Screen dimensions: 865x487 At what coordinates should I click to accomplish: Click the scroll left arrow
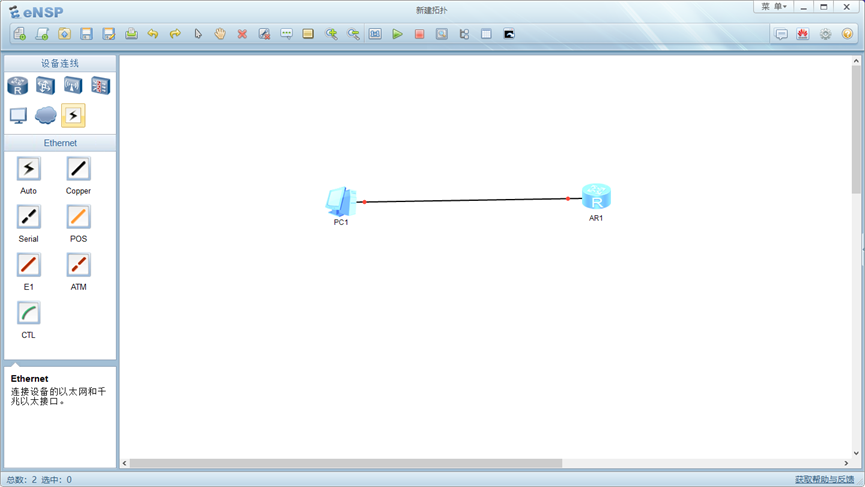[125, 463]
